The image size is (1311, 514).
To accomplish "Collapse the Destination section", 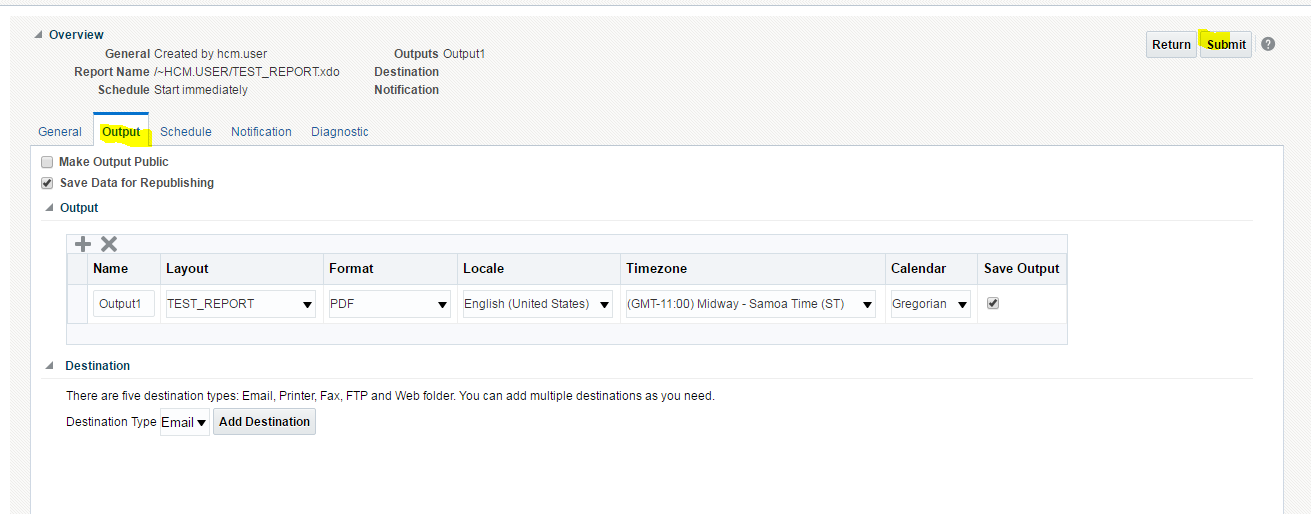I will pyautogui.click(x=49, y=366).
